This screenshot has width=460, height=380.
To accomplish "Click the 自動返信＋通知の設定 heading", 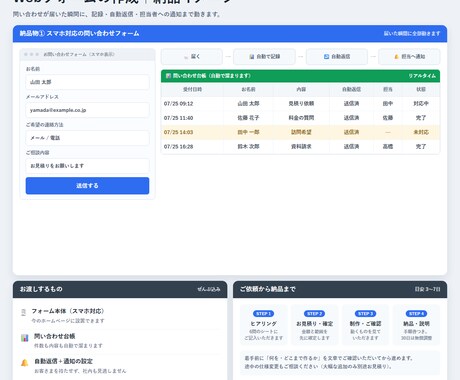I will pyautogui.click(x=63, y=361).
